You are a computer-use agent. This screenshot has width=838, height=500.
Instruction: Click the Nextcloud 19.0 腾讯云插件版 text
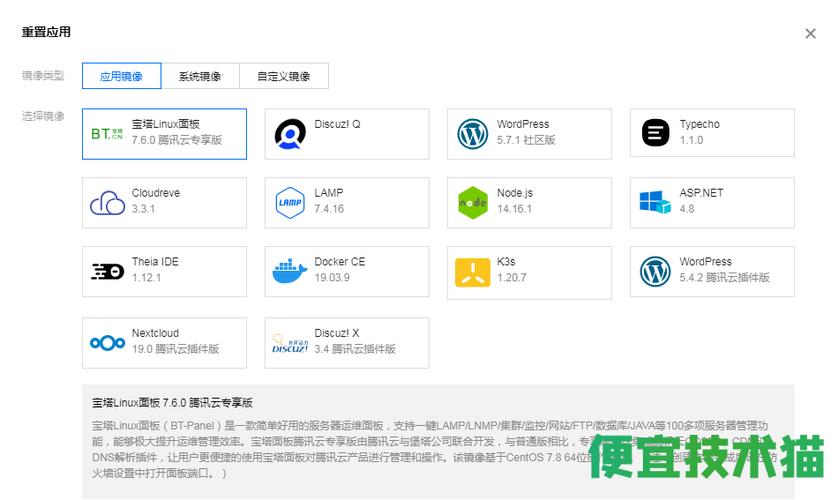(175, 349)
